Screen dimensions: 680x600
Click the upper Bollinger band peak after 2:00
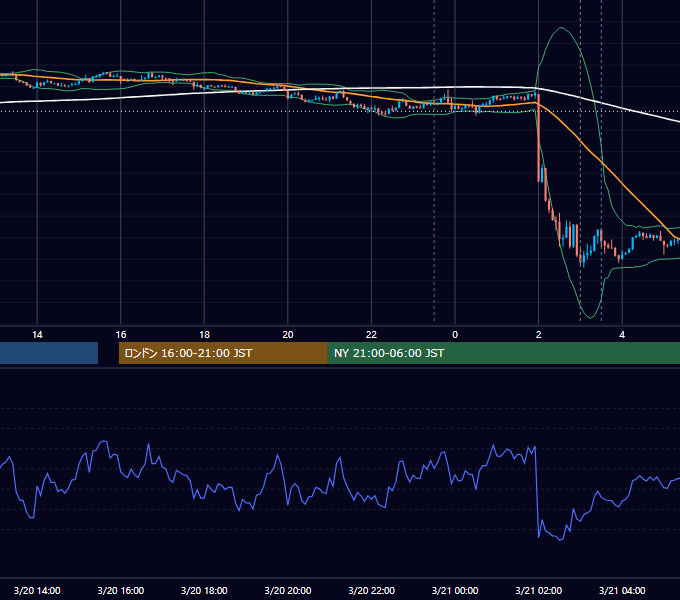coord(562,29)
